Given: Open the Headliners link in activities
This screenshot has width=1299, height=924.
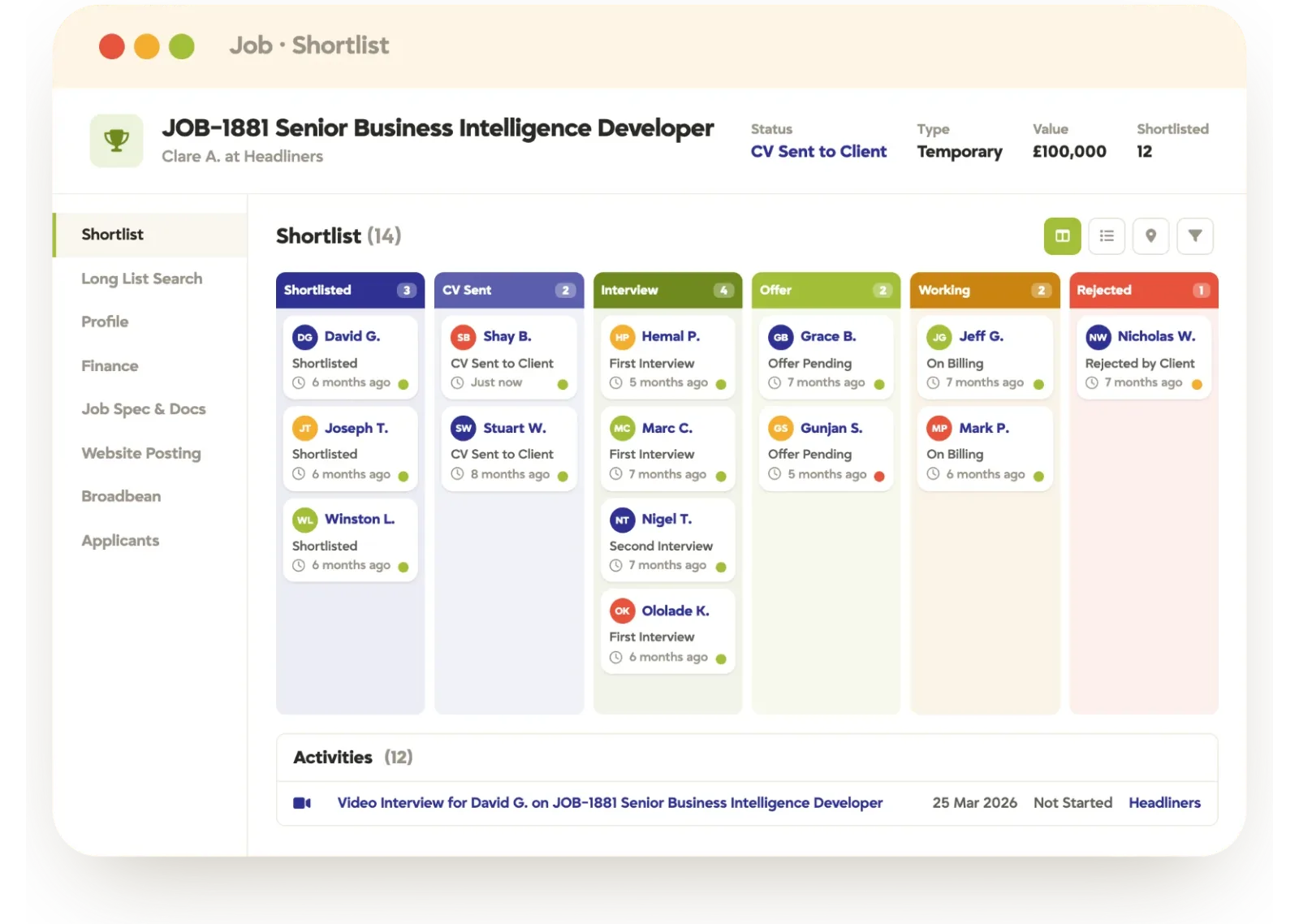Looking at the screenshot, I should pyautogui.click(x=1164, y=803).
